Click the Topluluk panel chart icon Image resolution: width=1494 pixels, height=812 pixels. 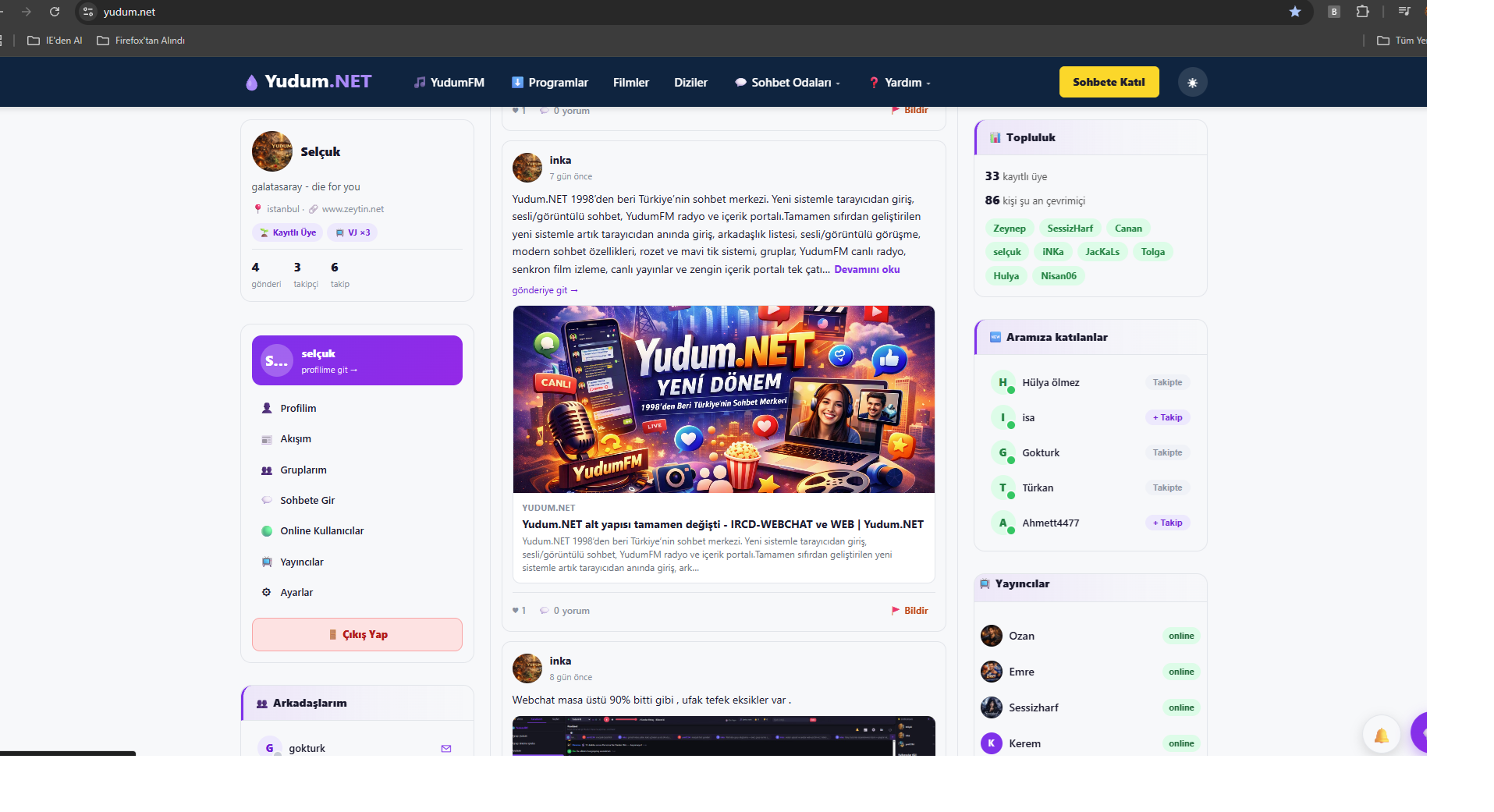995,137
